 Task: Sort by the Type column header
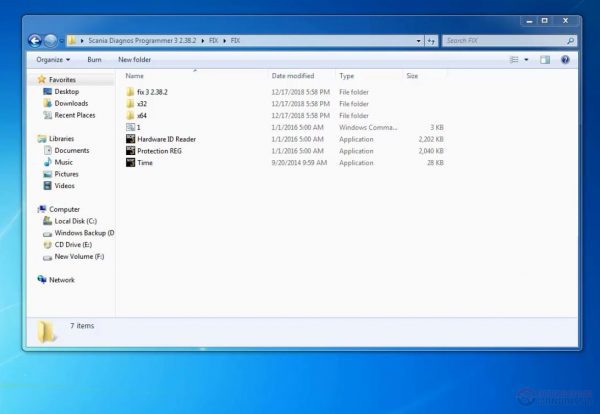[346, 76]
